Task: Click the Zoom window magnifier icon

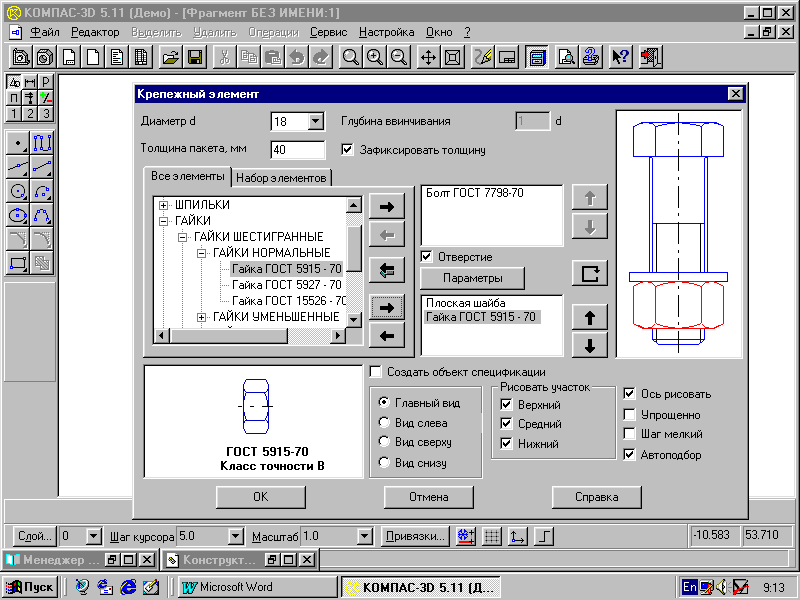Action: click(351, 57)
